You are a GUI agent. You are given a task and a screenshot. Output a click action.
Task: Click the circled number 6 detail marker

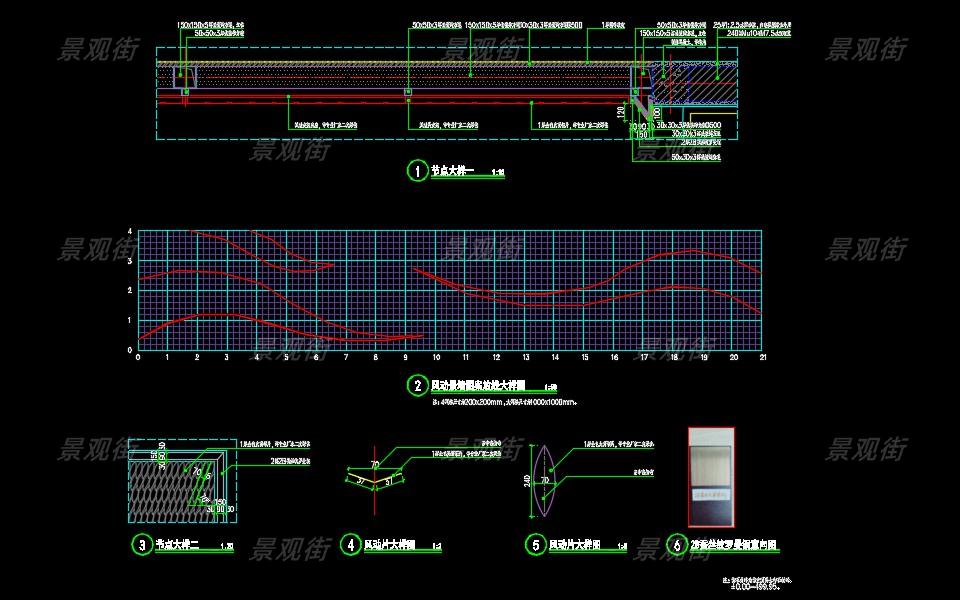click(677, 545)
